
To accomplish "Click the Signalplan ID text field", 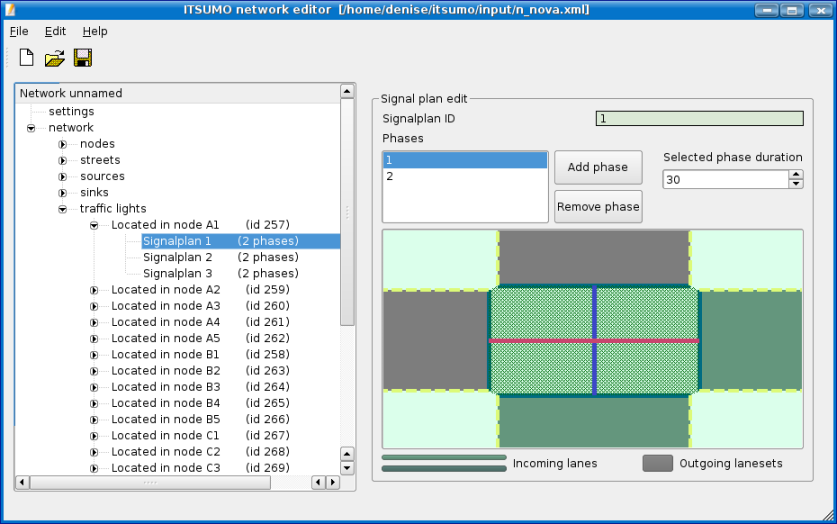I will tap(699, 118).
